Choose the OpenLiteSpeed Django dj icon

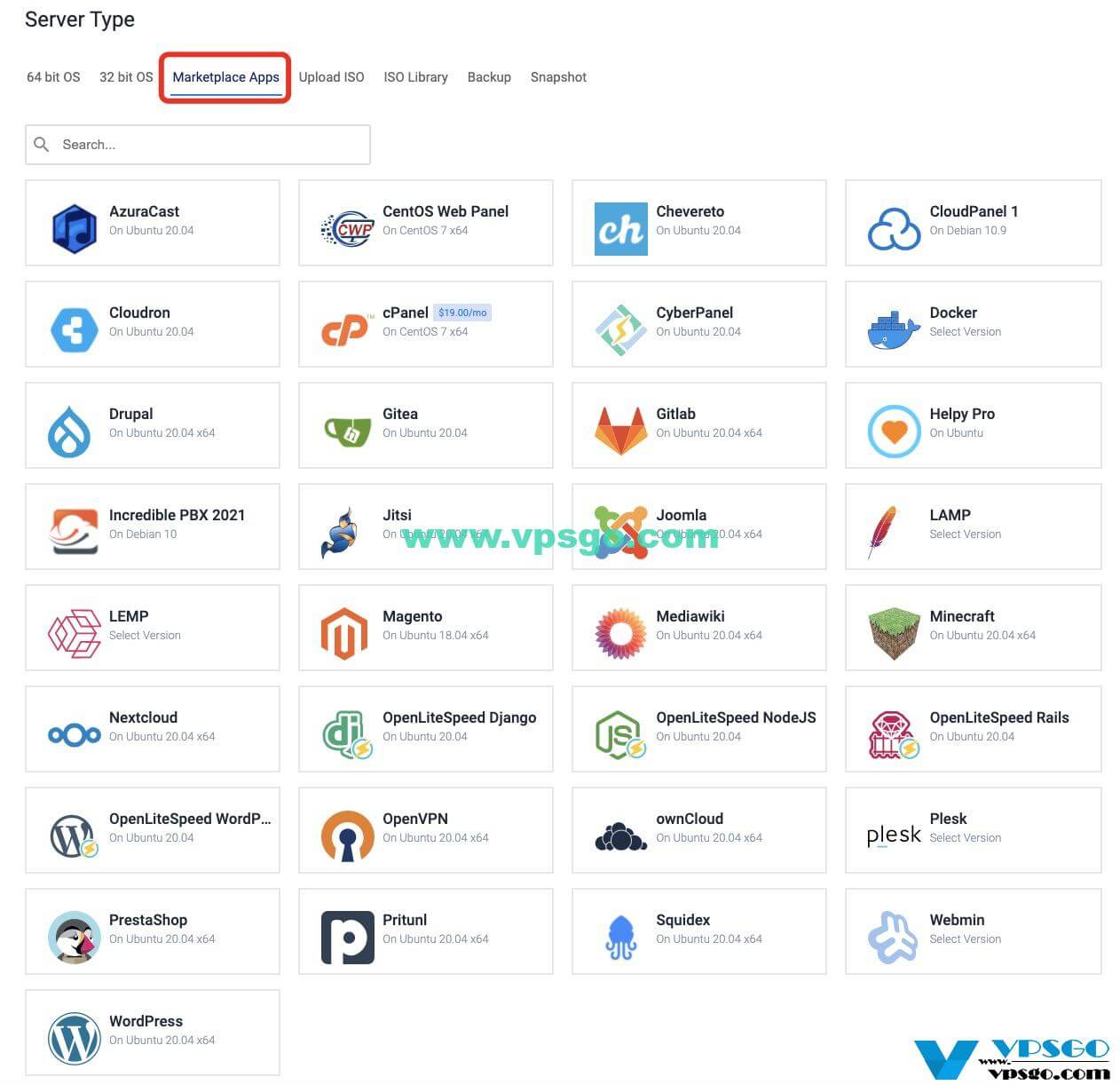click(x=347, y=735)
